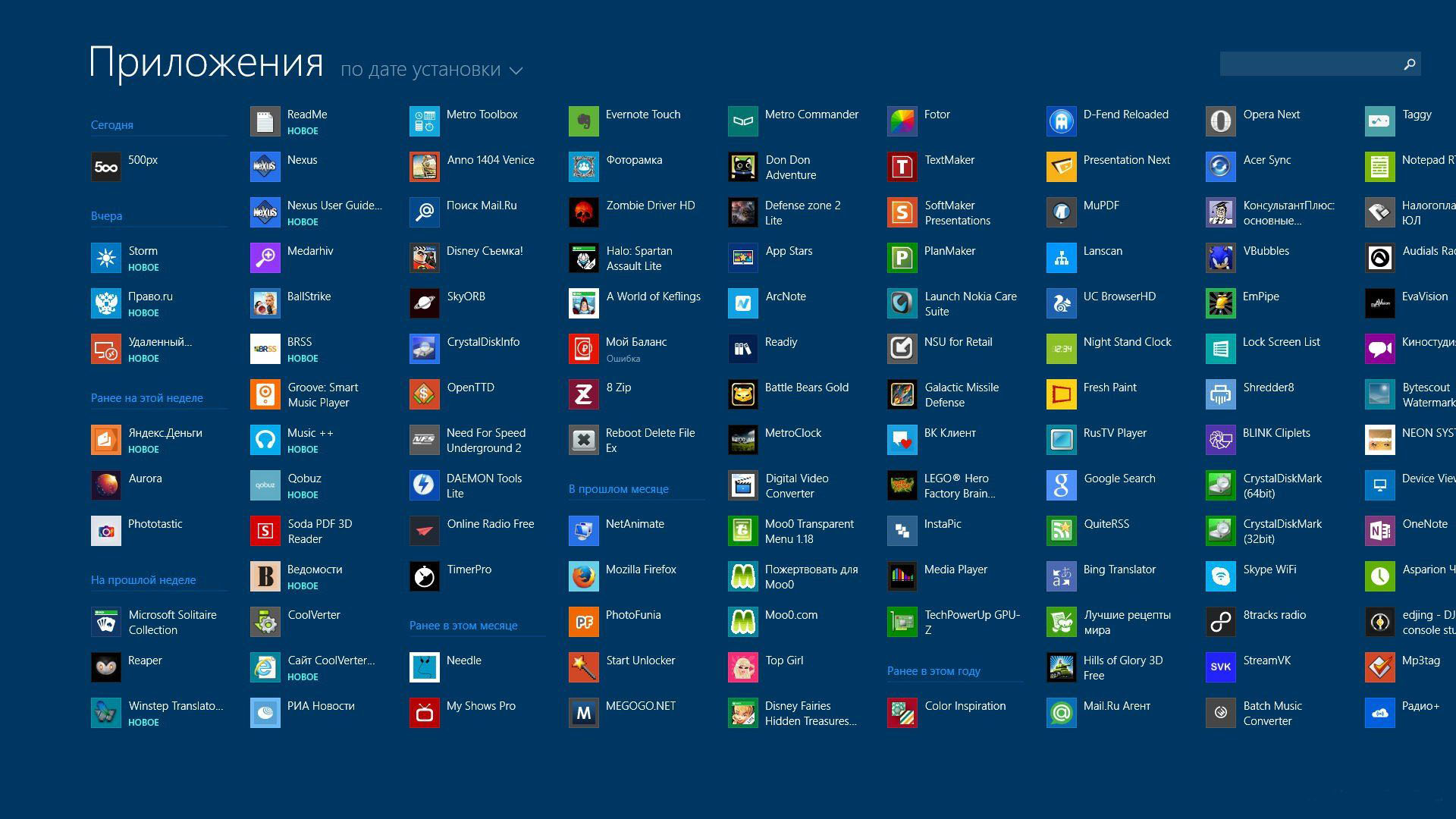Expand the 'Ранее в этом году' section
The image size is (1456, 819).
coord(932,670)
